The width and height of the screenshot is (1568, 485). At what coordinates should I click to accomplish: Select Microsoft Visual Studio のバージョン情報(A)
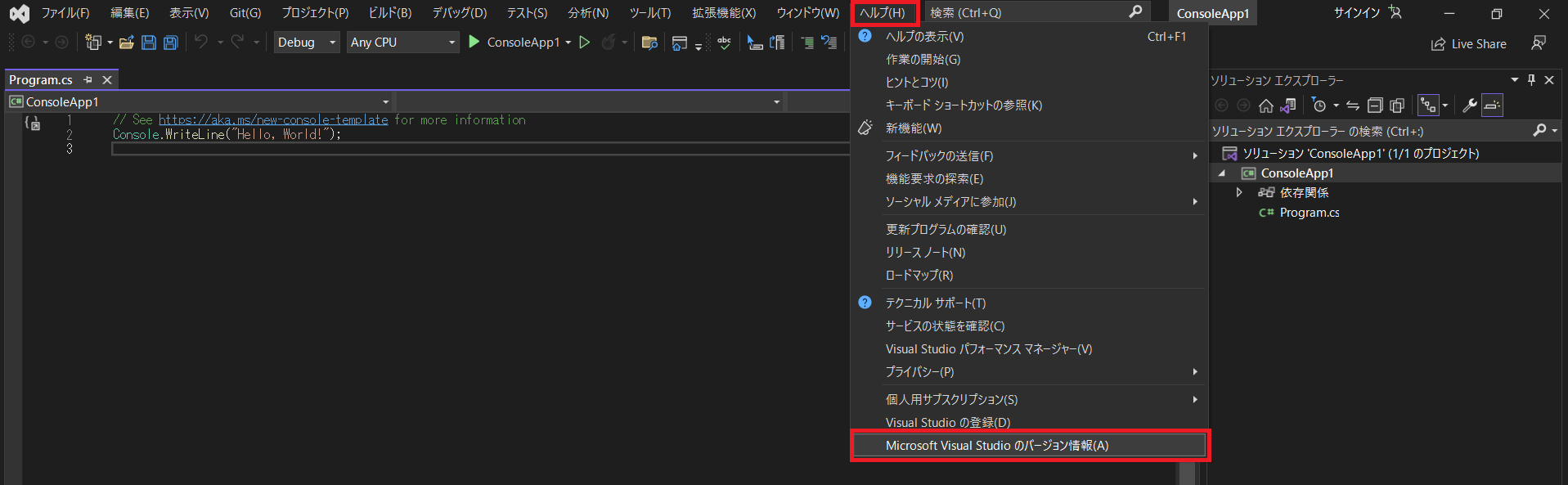point(1030,446)
